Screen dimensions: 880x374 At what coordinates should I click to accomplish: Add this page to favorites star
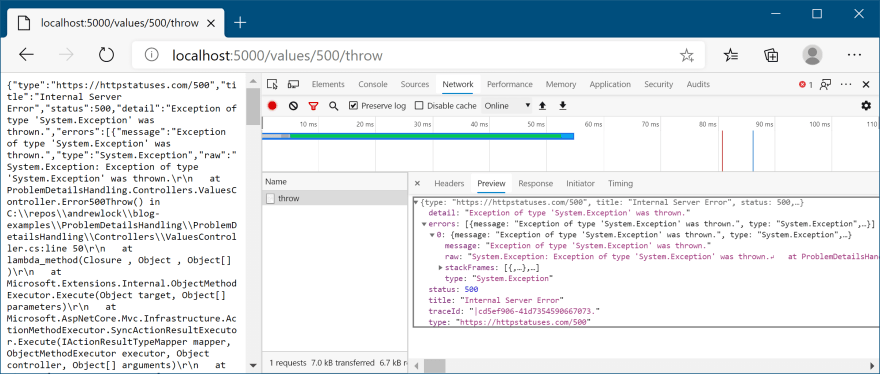(686, 55)
